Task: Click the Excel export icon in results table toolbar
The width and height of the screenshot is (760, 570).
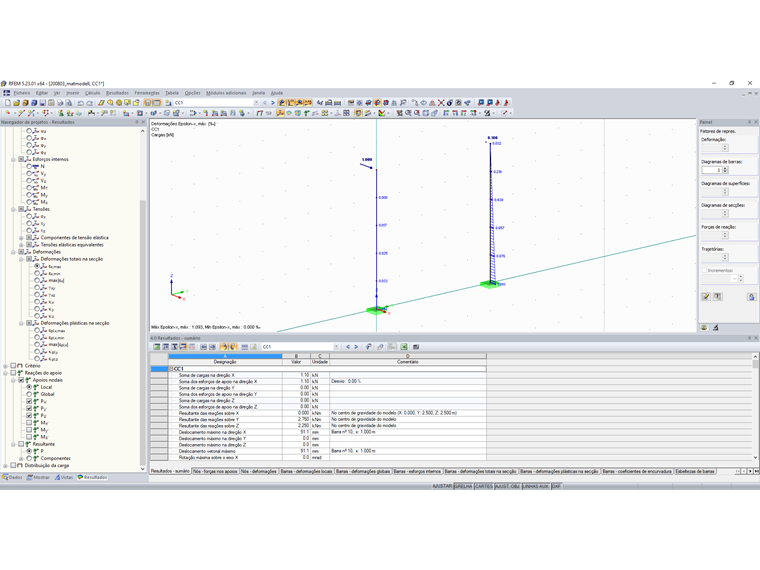Action: pyautogui.click(x=404, y=347)
